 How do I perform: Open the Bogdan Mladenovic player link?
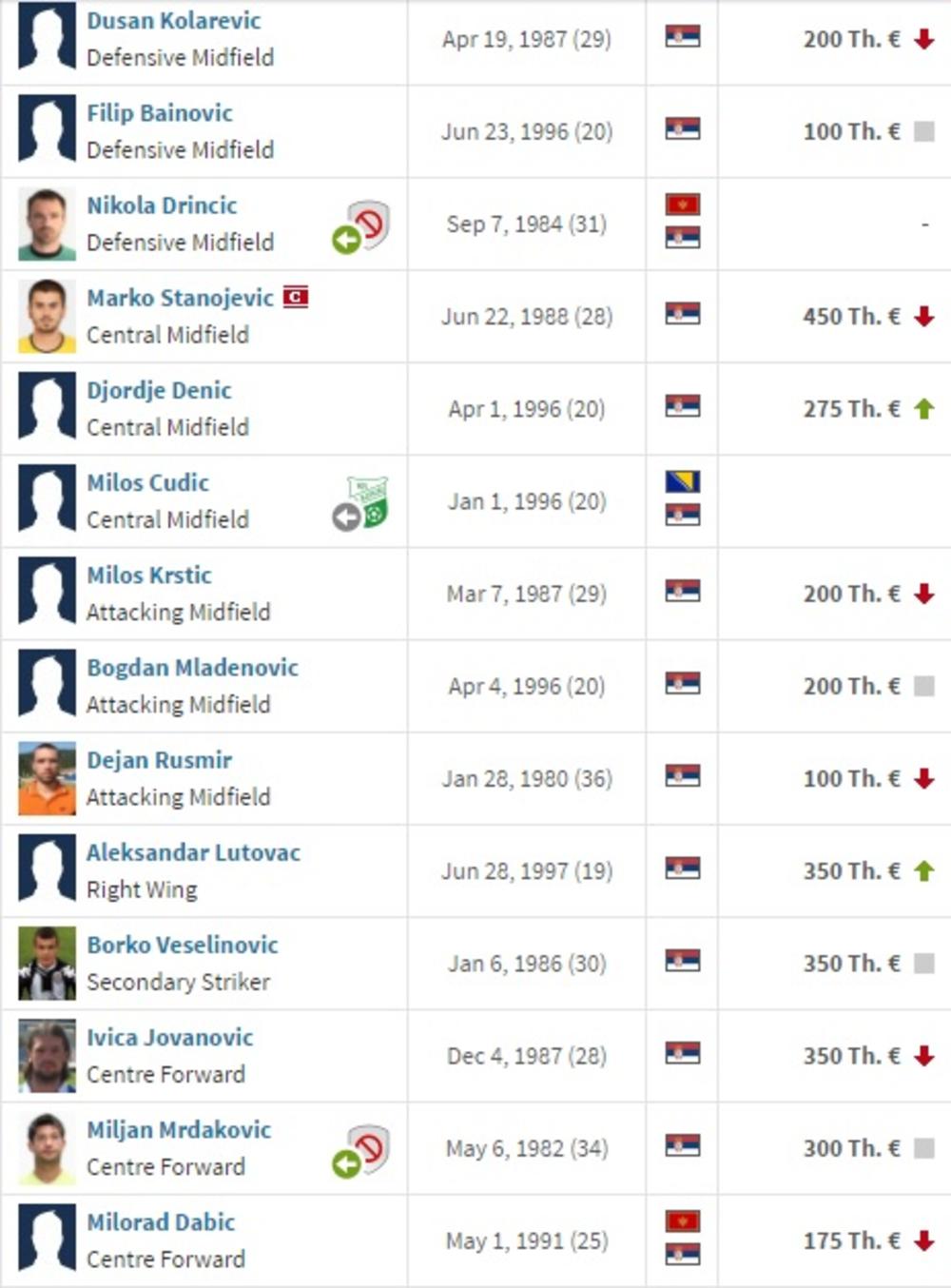pyautogui.click(x=192, y=668)
